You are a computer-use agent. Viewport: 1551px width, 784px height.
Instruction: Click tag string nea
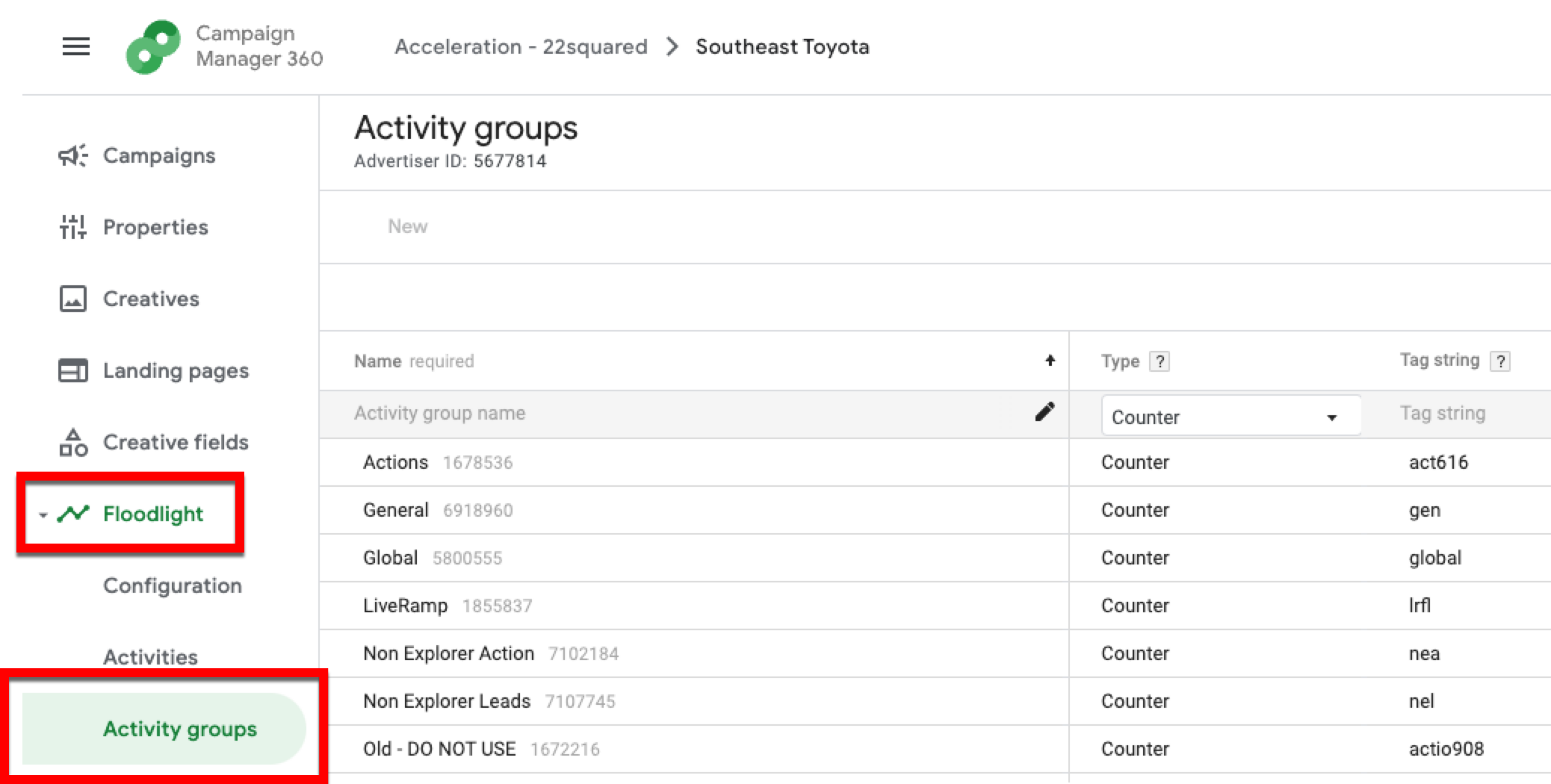[x=1424, y=654]
